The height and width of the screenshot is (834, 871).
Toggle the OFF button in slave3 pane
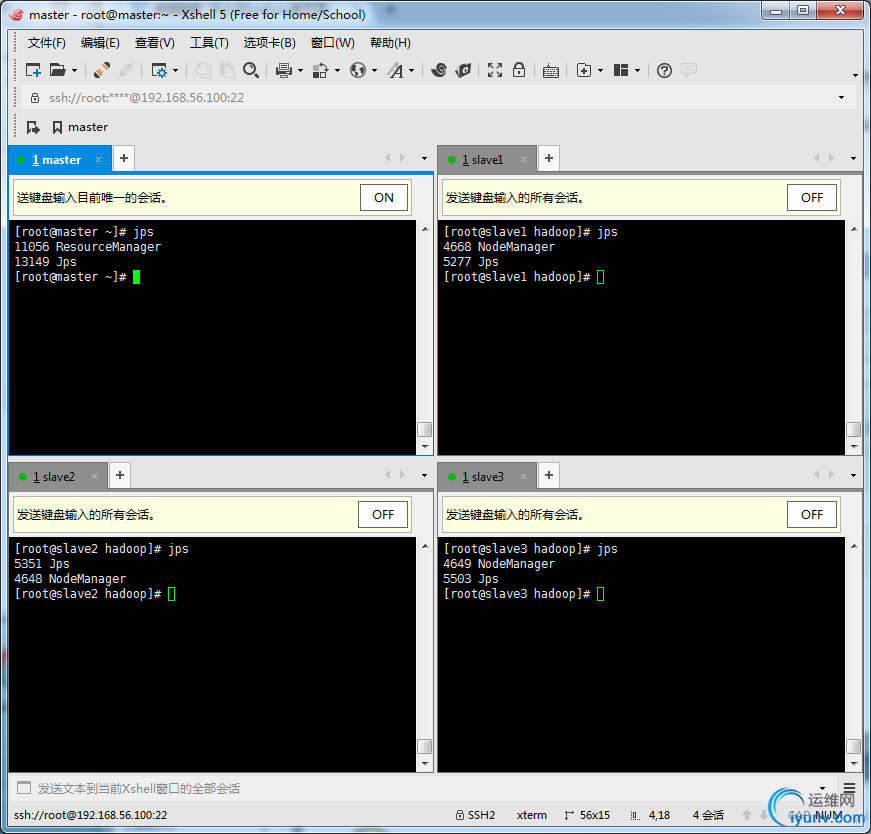pos(812,515)
